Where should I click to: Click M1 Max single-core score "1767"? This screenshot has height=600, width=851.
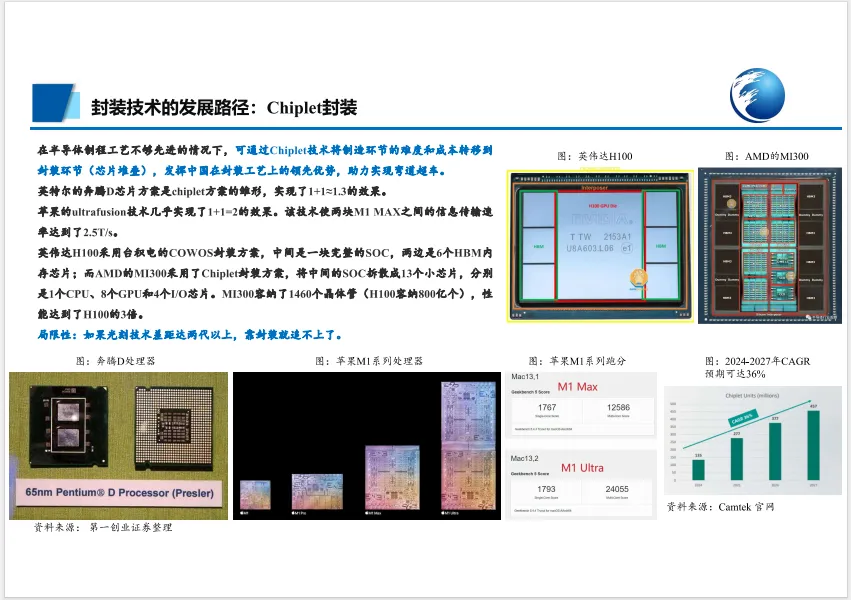tap(547, 407)
